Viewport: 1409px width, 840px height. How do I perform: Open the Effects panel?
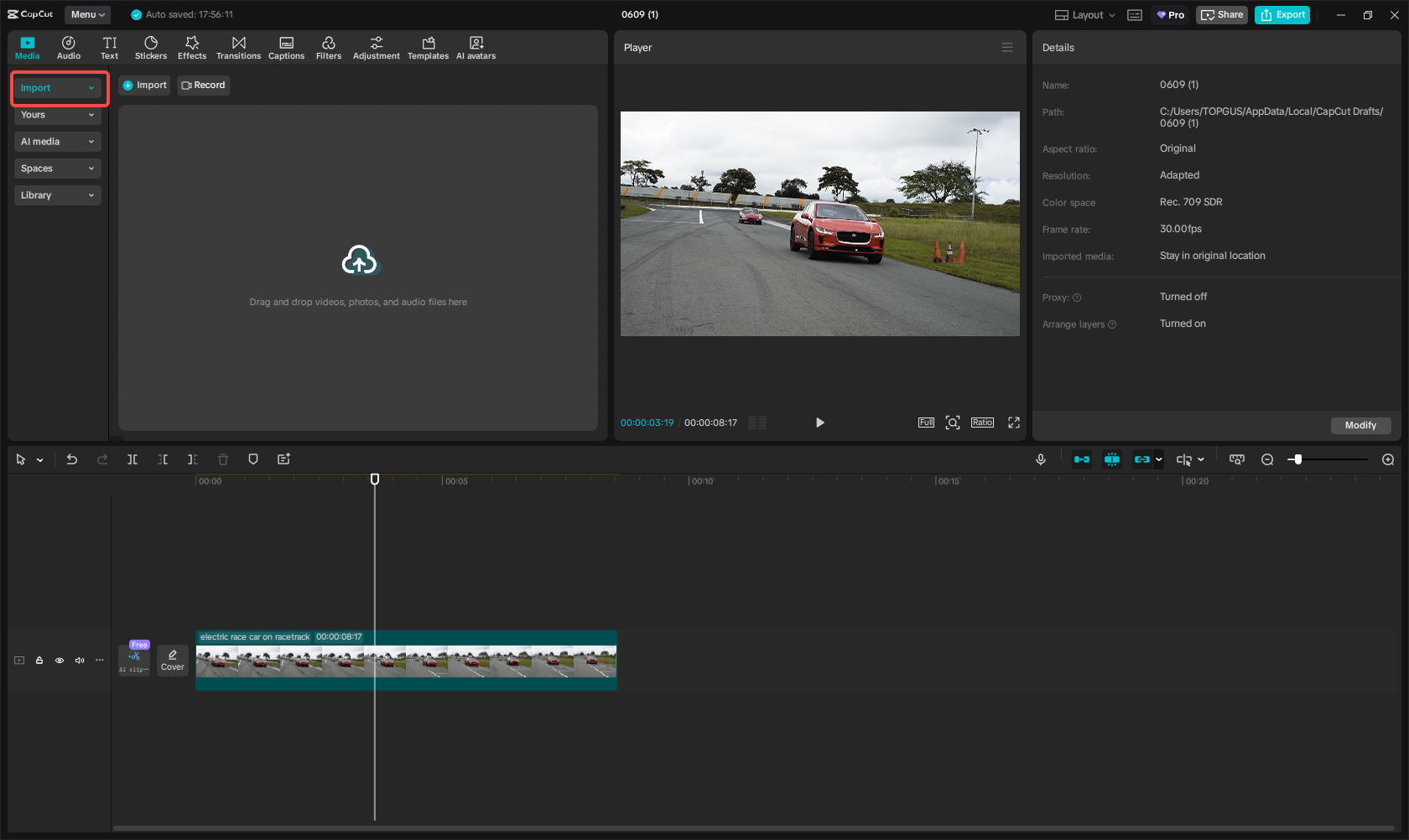[x=192, y=47]
